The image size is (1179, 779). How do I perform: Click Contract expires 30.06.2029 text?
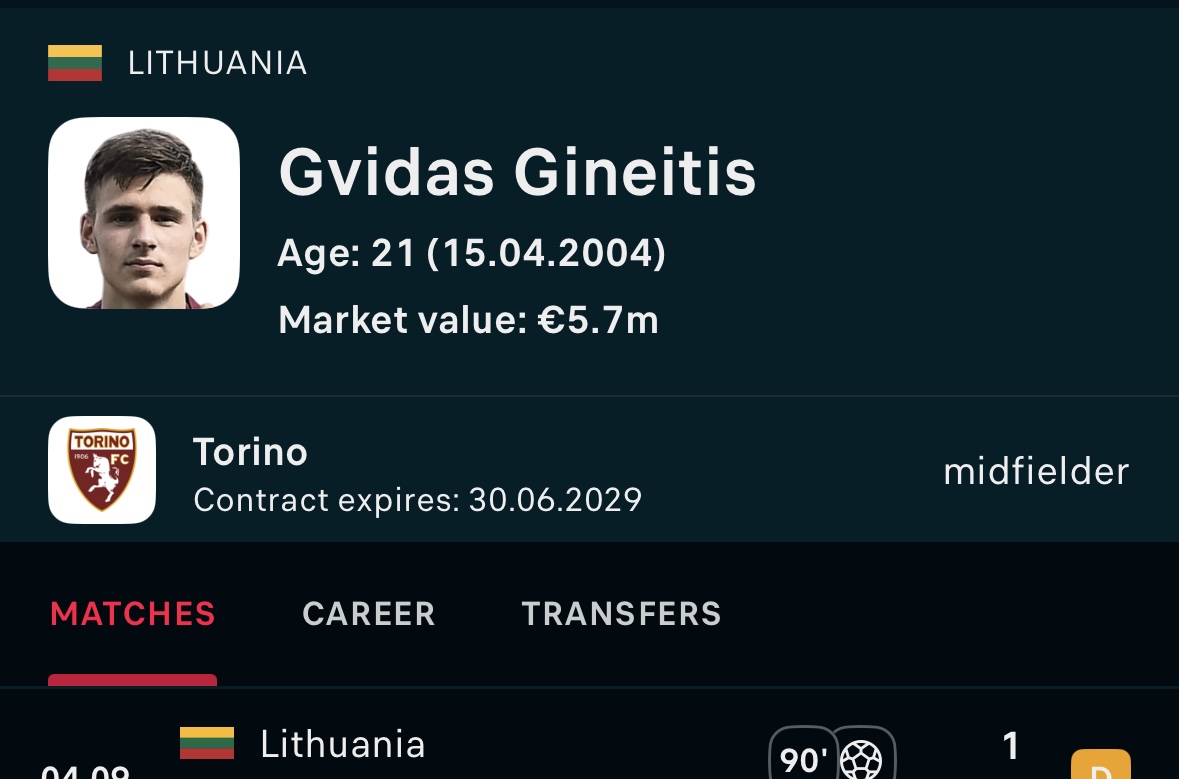pyautogui.click(x=417, y=500)
